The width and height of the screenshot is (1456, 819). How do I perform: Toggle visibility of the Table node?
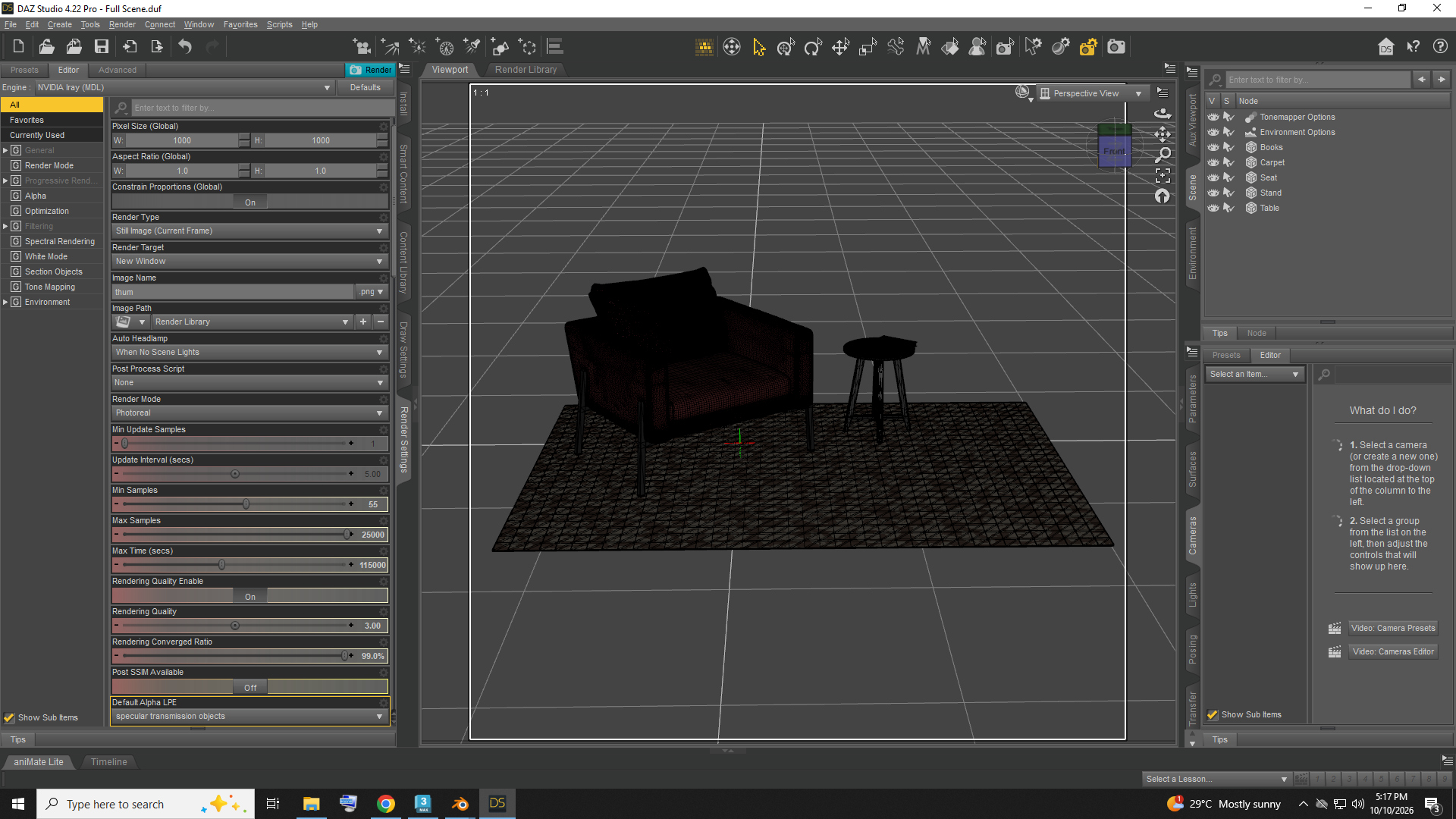(1213, 208)
